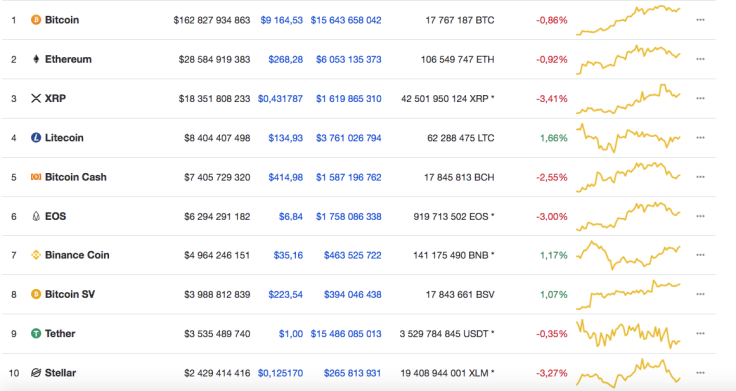The height and width of the screenshot is (391, 736).
Task: Expand the ellipsis menu for Bitcoin Cash
Action: point(700,177)
